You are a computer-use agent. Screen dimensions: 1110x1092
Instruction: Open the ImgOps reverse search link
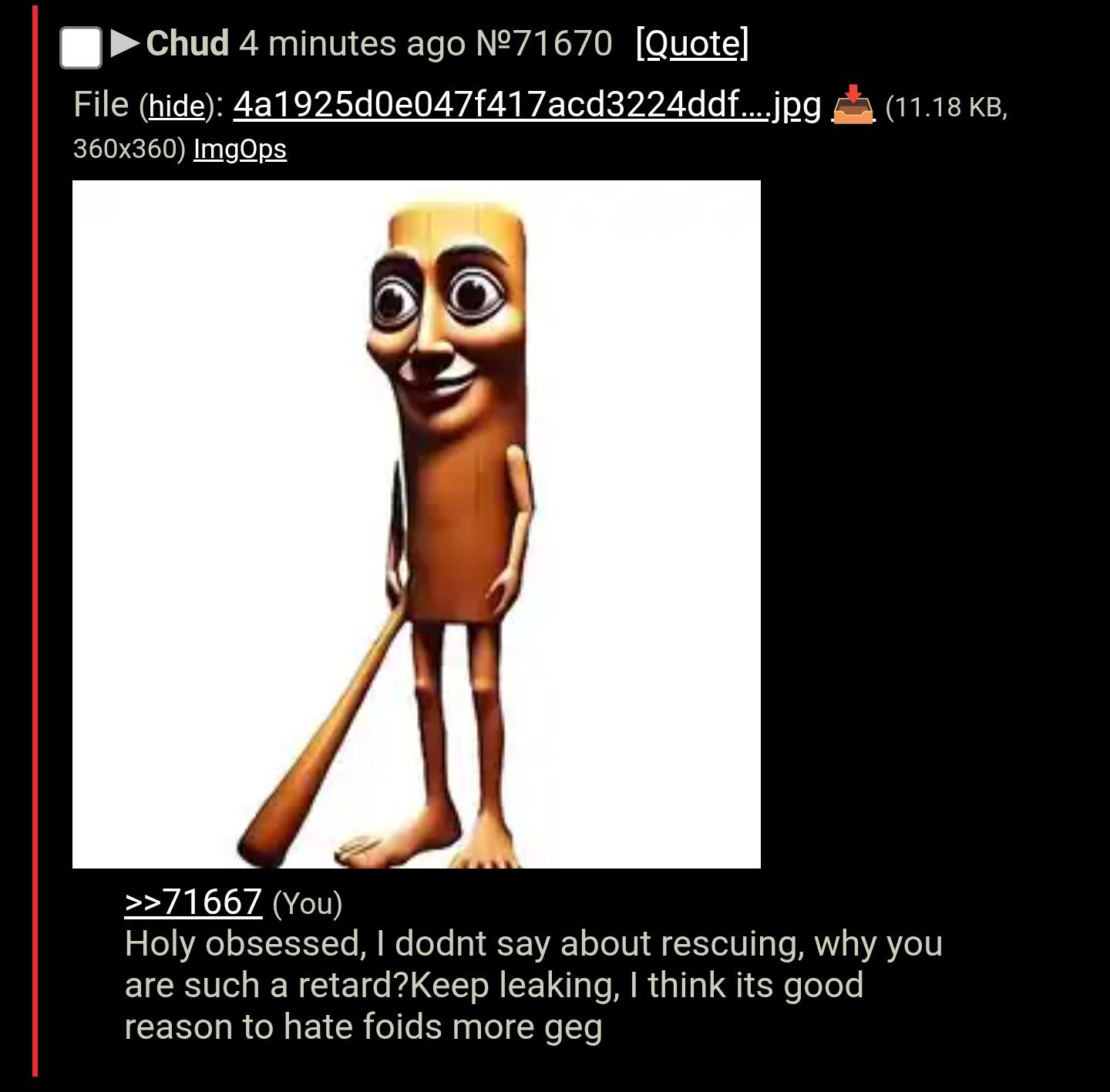click(x=240, y=149)
